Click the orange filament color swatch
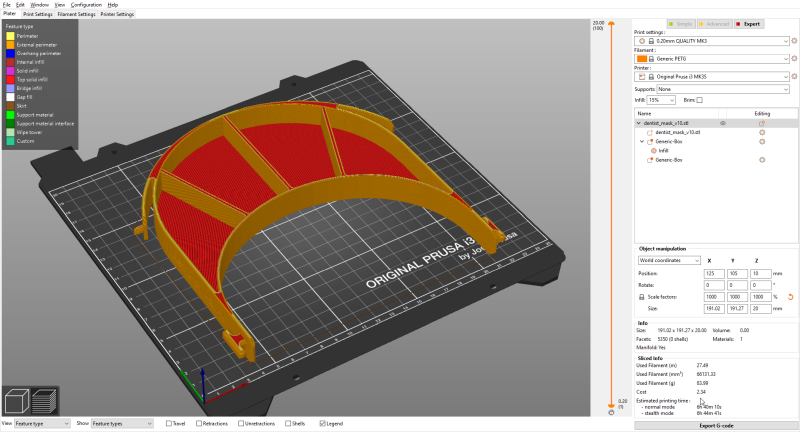 click(x=641, y=59)
